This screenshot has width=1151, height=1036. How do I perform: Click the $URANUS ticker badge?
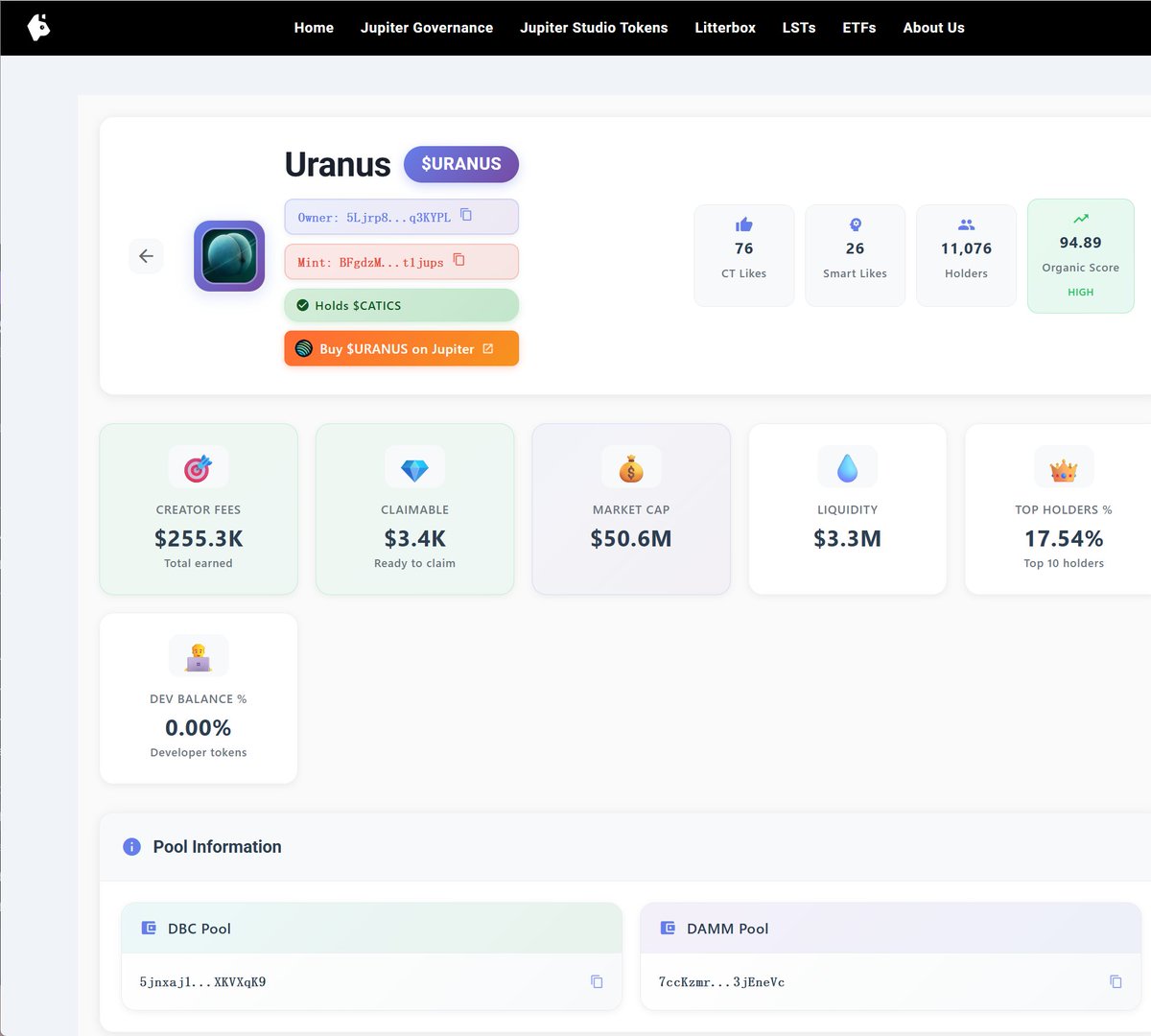[x=461, y=164]
